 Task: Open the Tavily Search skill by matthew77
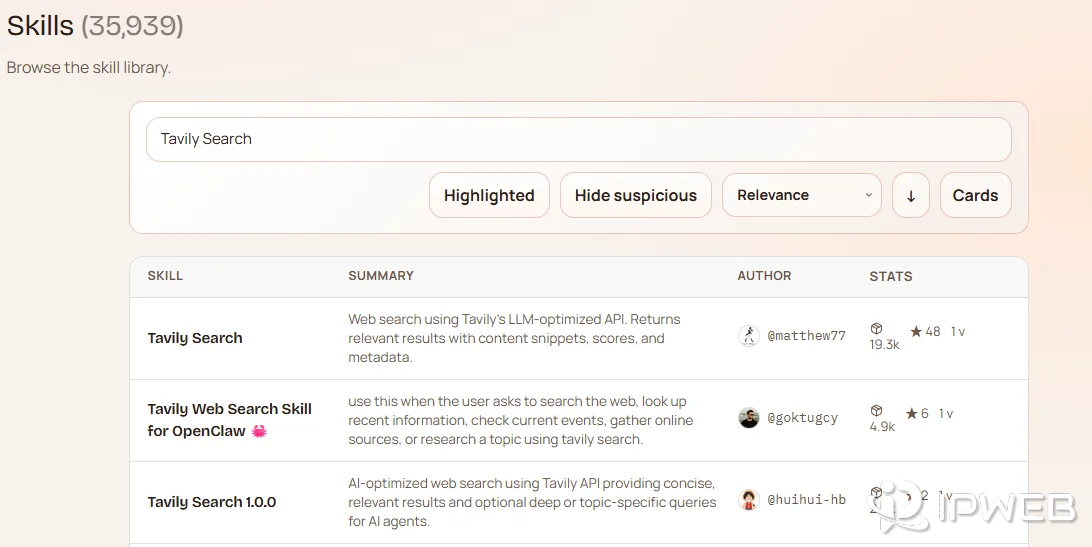click(195, 338)
